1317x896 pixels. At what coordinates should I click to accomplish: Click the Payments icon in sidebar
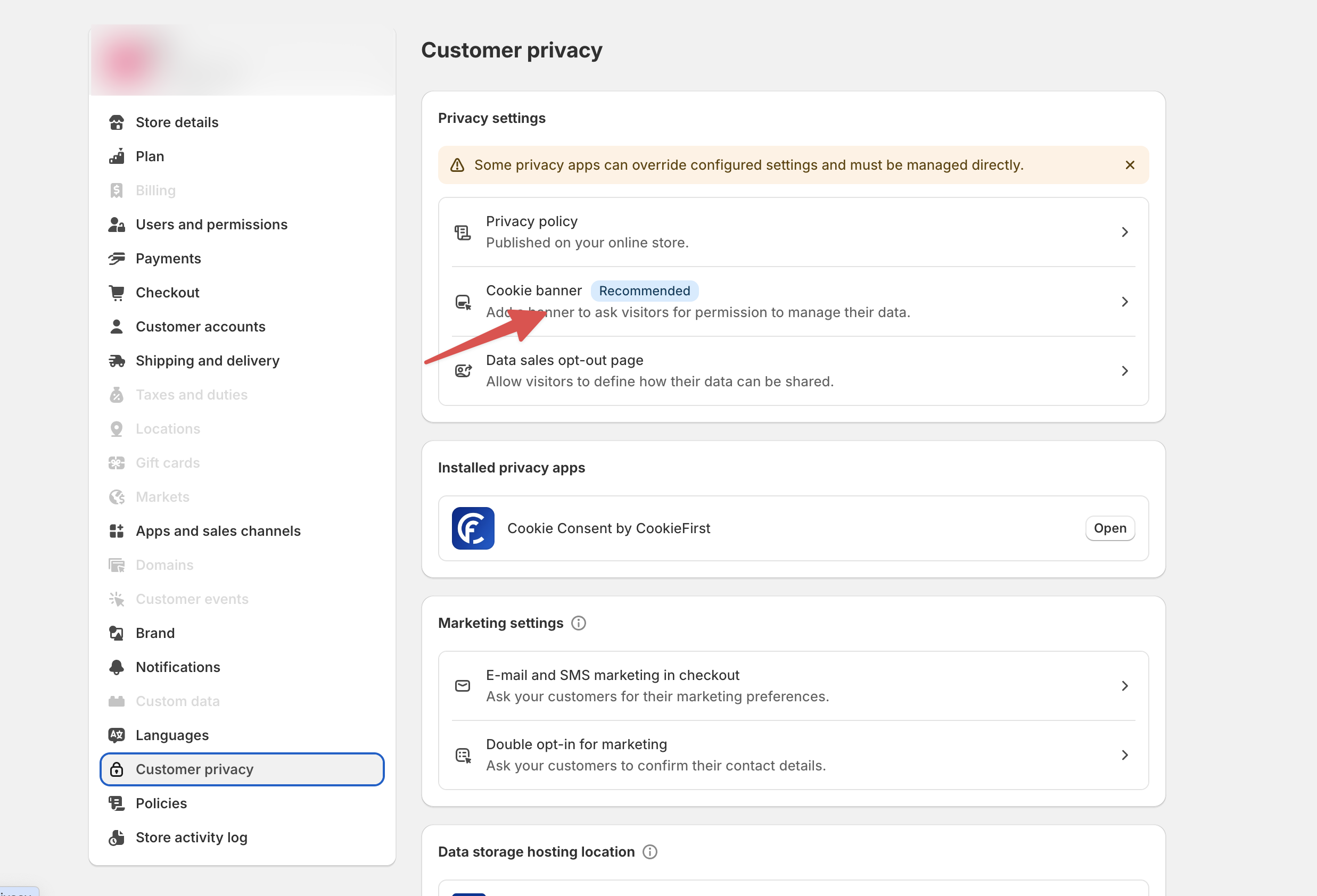tap(117, 258)
